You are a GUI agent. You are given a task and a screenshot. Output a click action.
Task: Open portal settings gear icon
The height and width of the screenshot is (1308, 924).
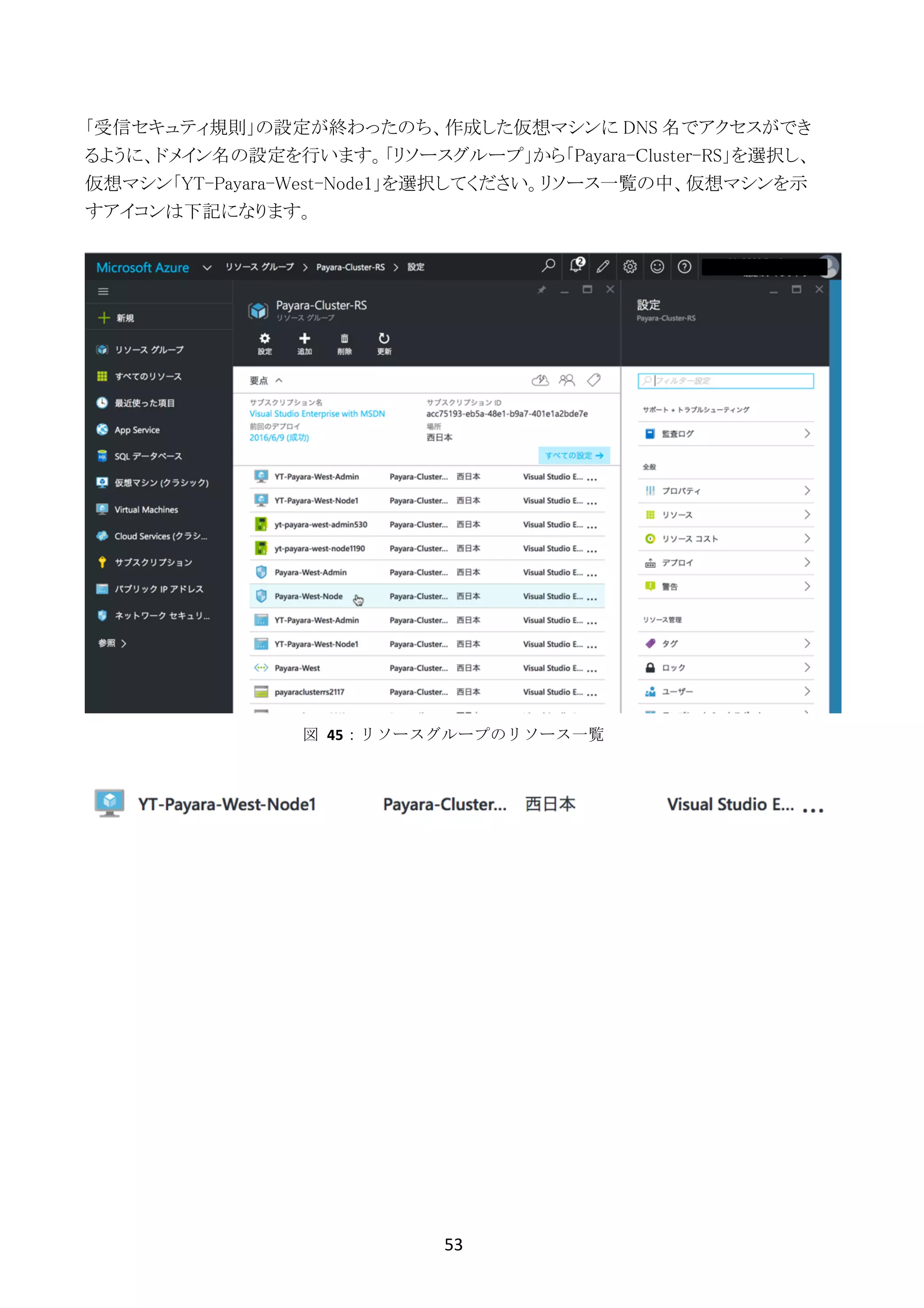pos(630,267)
